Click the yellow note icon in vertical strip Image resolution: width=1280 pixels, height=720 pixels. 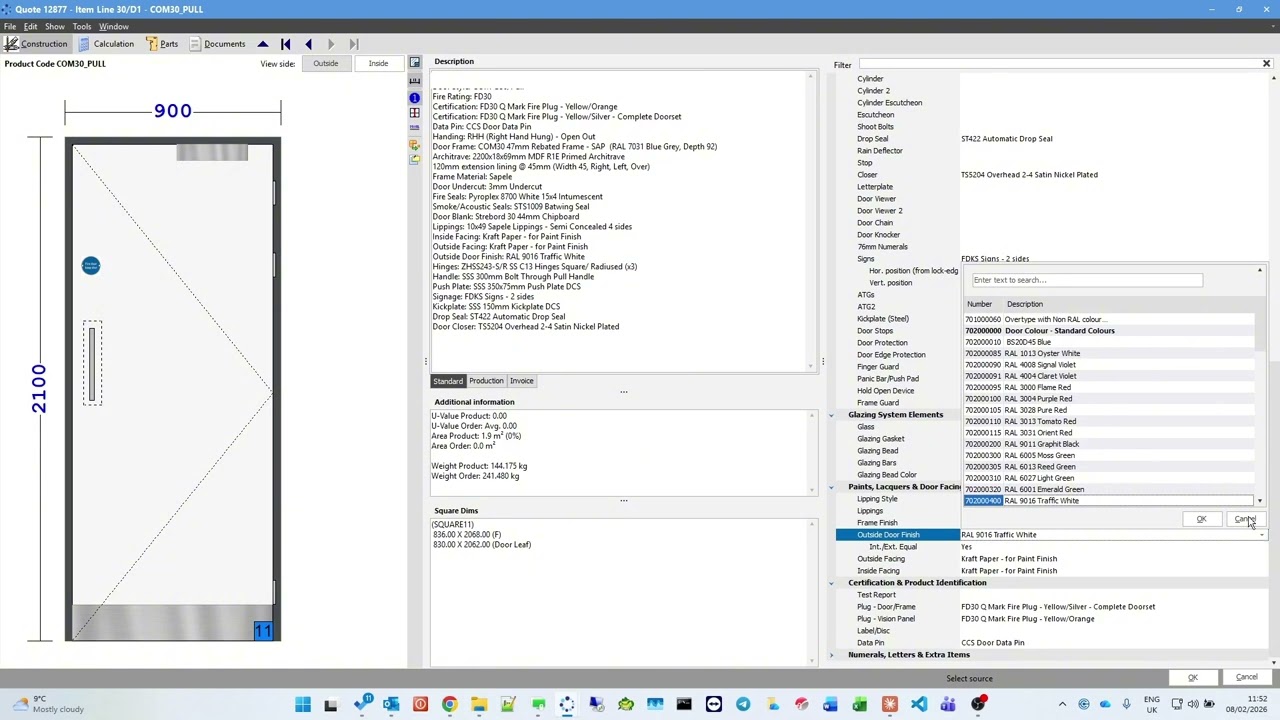click(414, 160)
